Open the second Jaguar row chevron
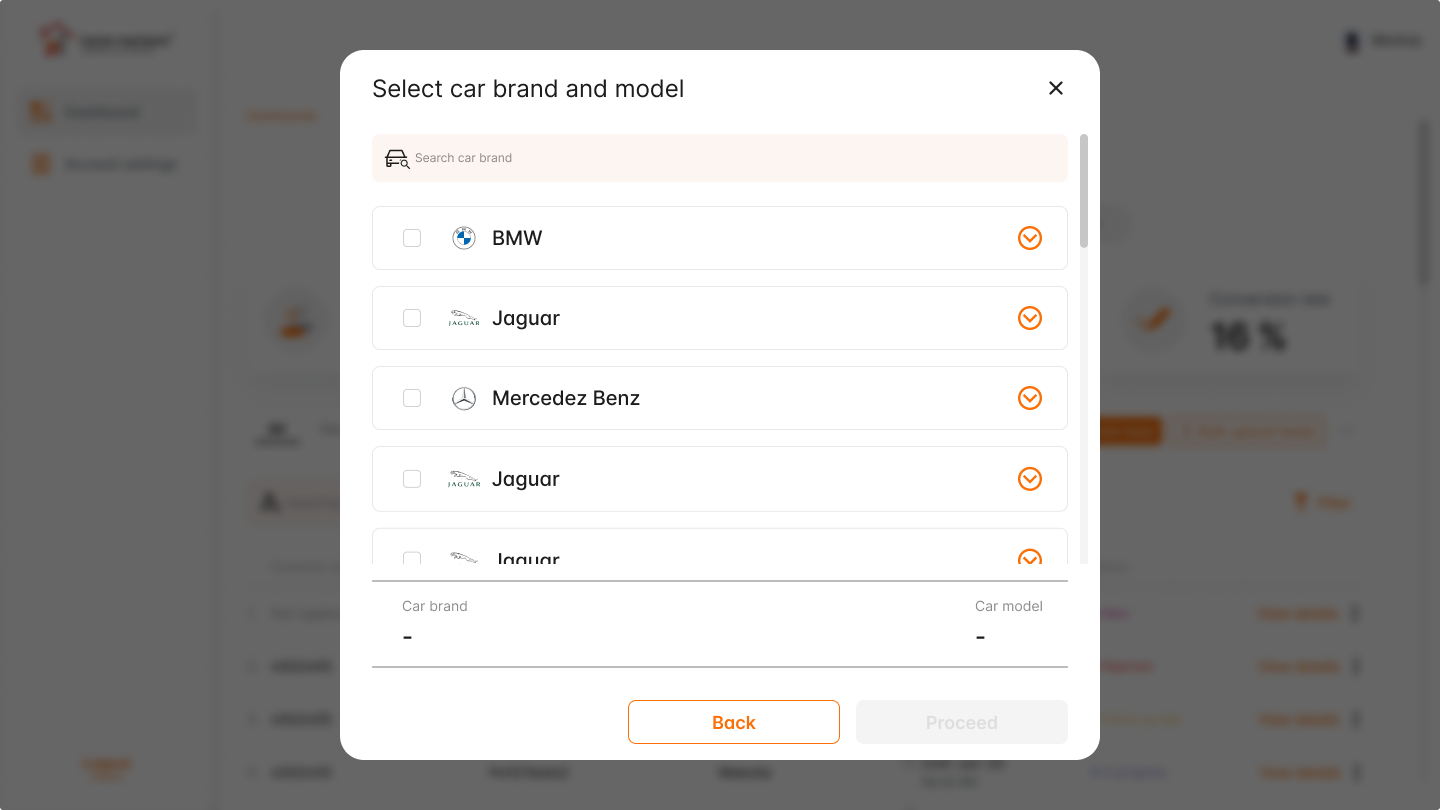The width and height of the screenshot is (1440, 810). pos(1030,479)
